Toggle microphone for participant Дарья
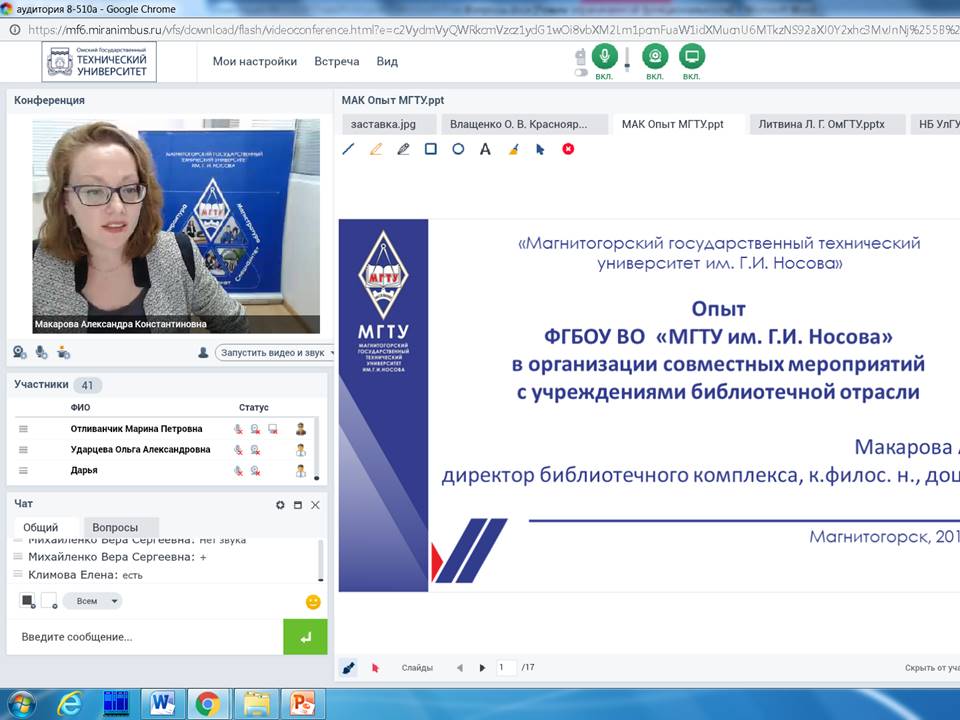 [238, 471]
